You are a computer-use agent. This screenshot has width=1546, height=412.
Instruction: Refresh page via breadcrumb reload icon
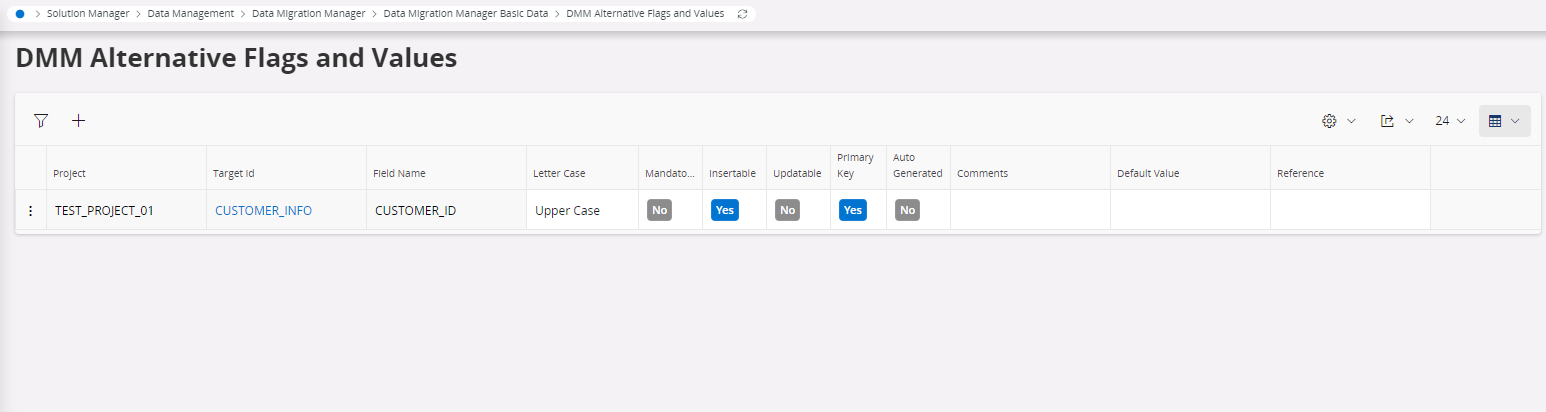point(742,14)
